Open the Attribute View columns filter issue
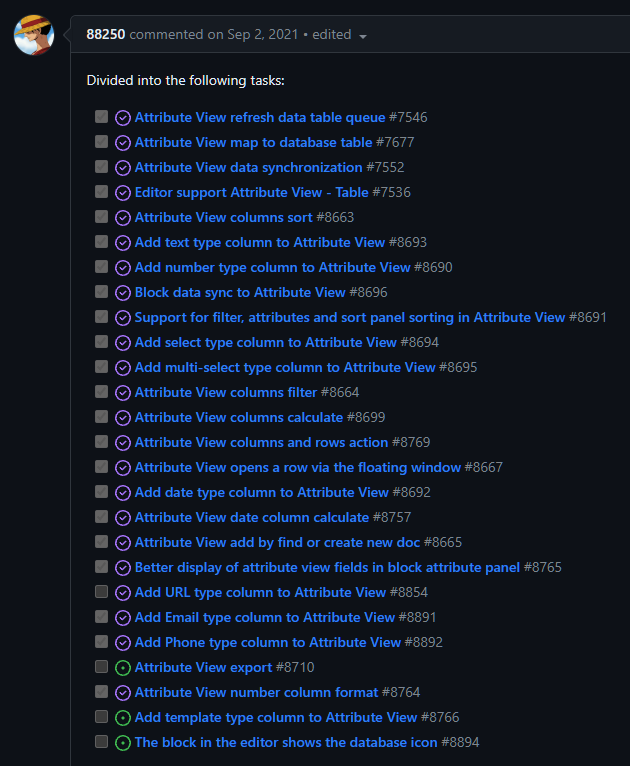The width and height of the screenshot is (630, 766). (225, 392)
